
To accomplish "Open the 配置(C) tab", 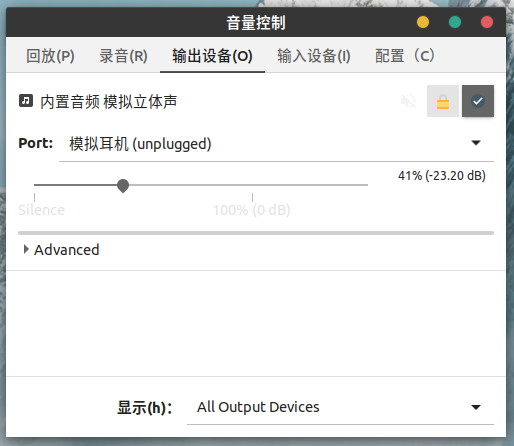I will (x=405, y=56).
